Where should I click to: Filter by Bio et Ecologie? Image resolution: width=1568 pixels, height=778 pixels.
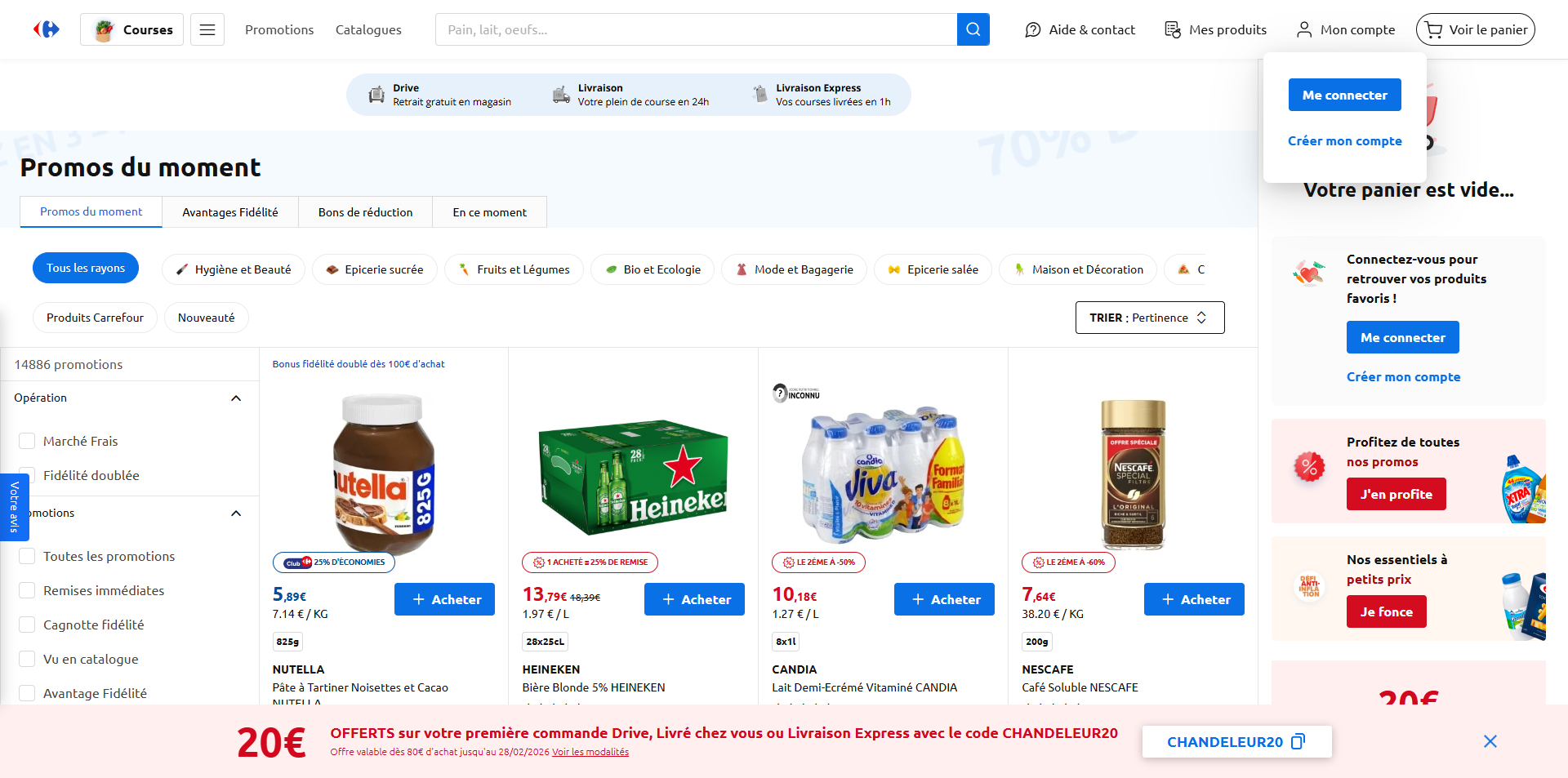tap(653, 269)
